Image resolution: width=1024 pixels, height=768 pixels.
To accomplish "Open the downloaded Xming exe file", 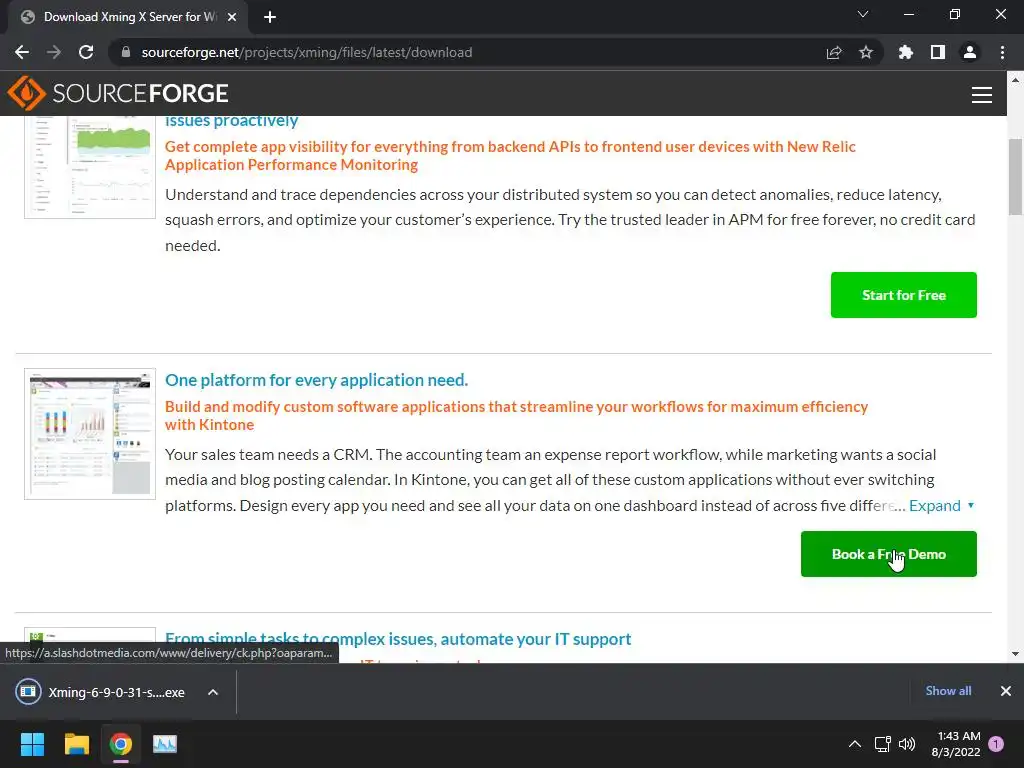I will click(101, 692).
